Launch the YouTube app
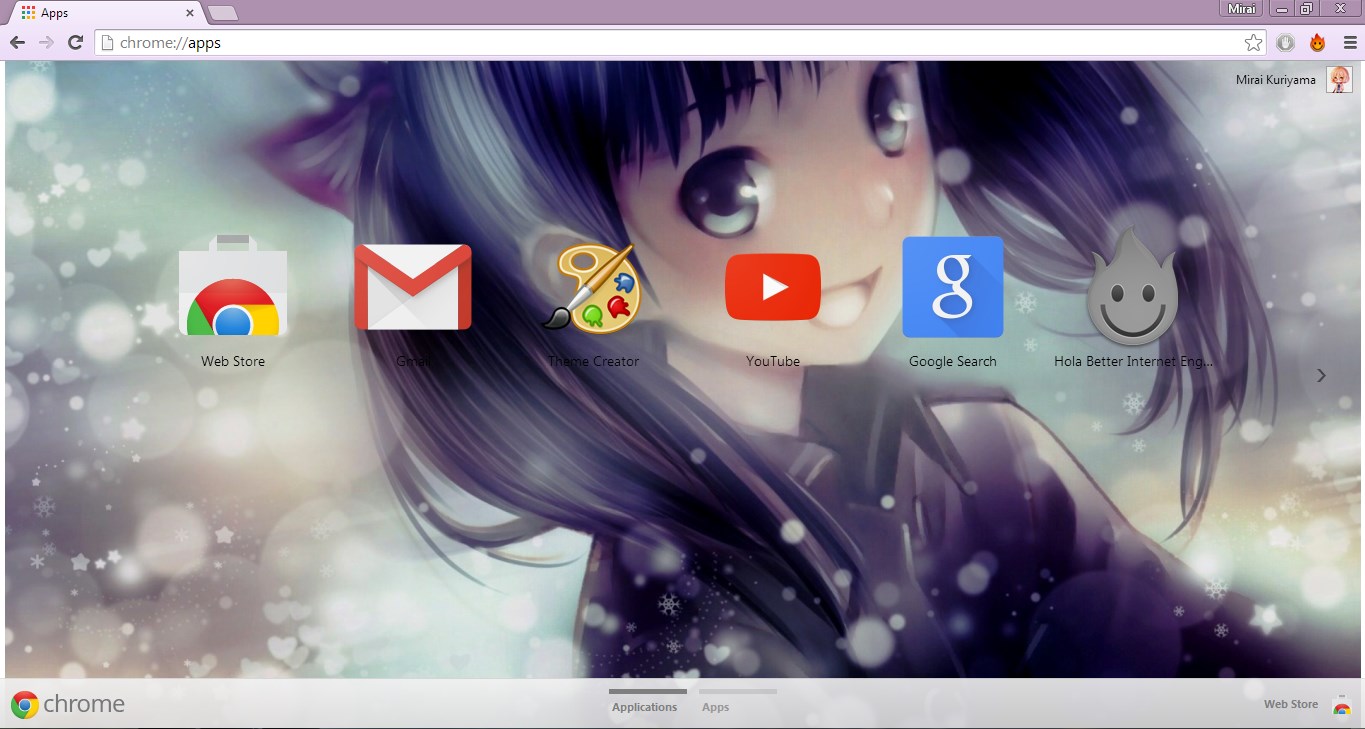This screenshot has width=1365, height=729. [773, 288]
